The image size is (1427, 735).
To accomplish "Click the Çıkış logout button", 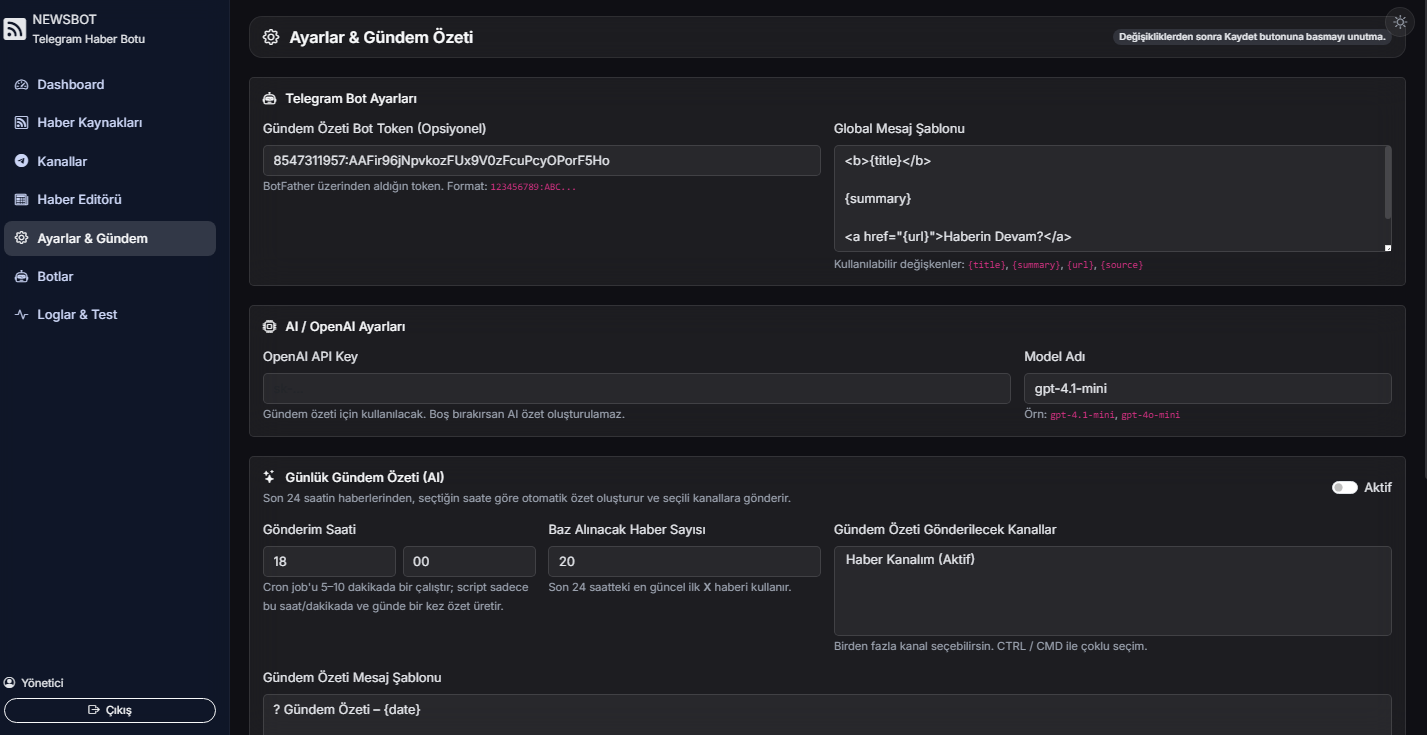I will (110, 710).
